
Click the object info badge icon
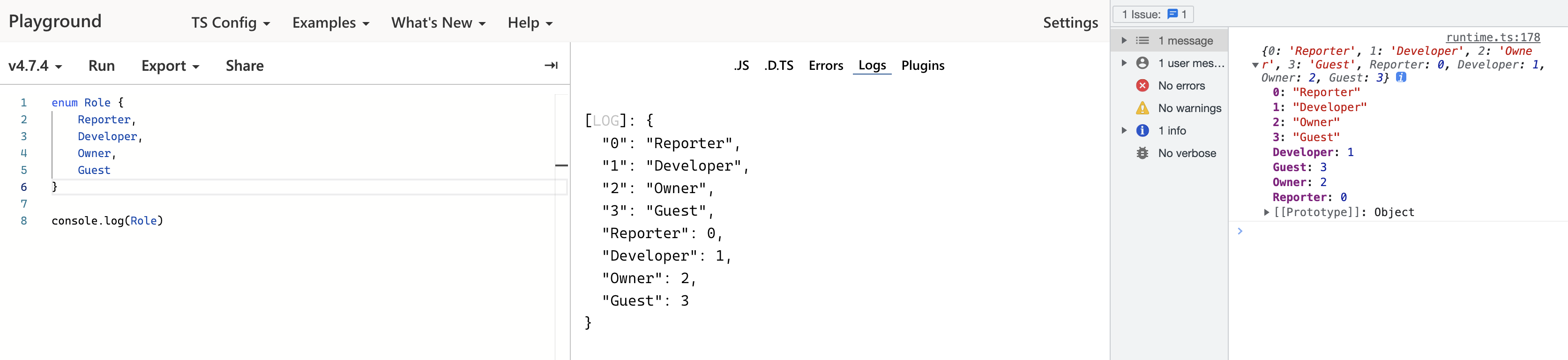pyautogui.click(x=1401, y=77)
